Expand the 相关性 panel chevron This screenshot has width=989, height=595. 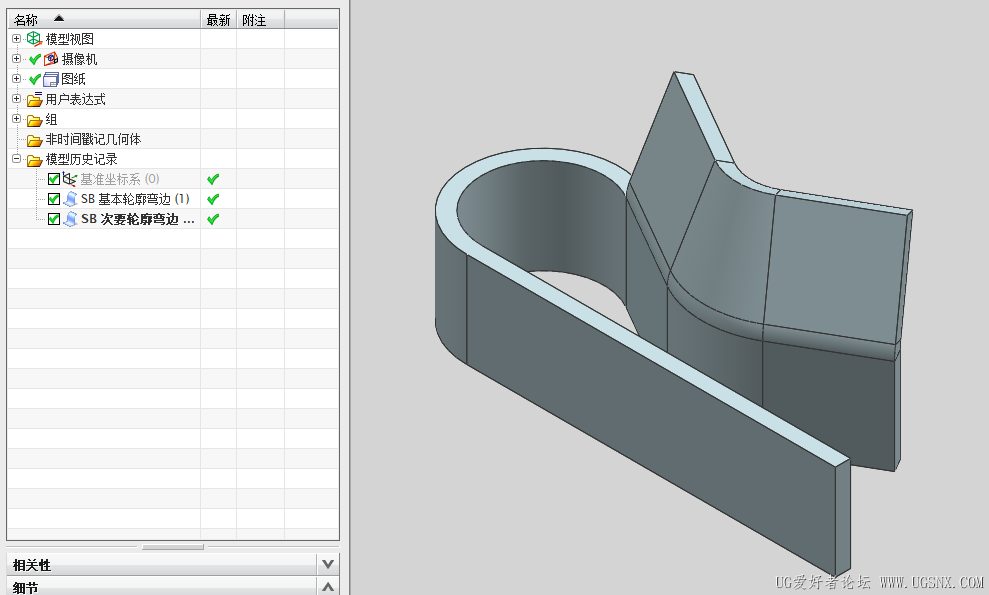(x=328, y=565)
